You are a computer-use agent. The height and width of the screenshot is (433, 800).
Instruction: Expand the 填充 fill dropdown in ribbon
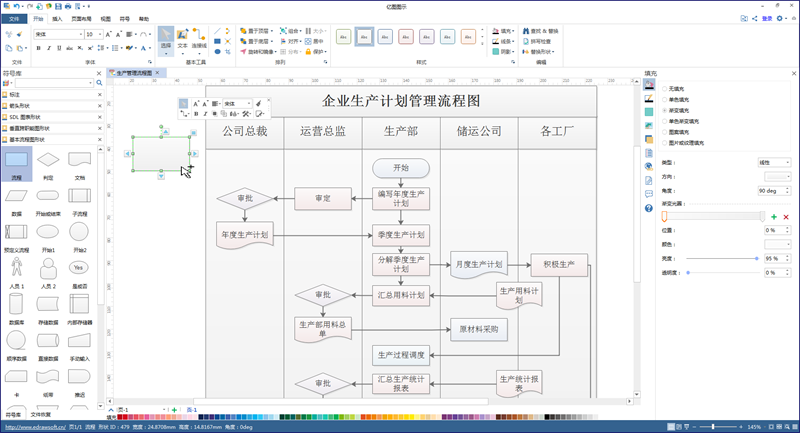[513, 31]
